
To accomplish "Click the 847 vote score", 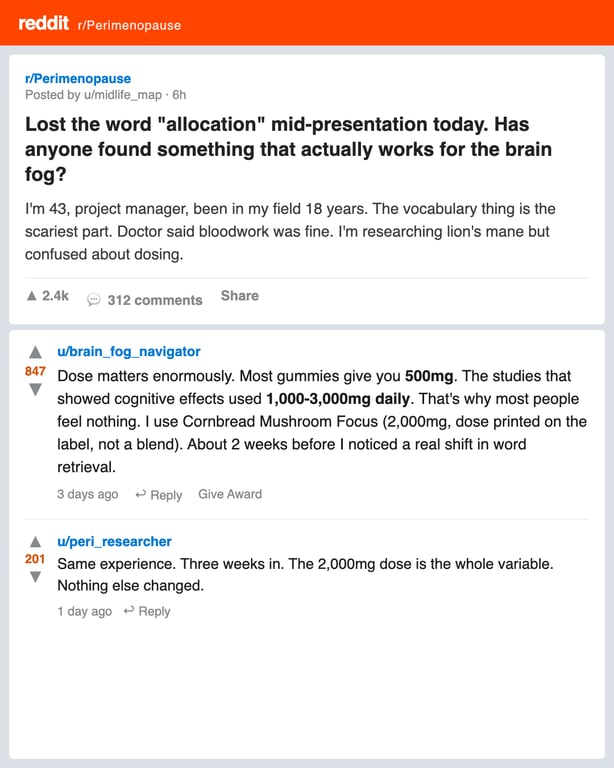I will [x=35, y=371].
